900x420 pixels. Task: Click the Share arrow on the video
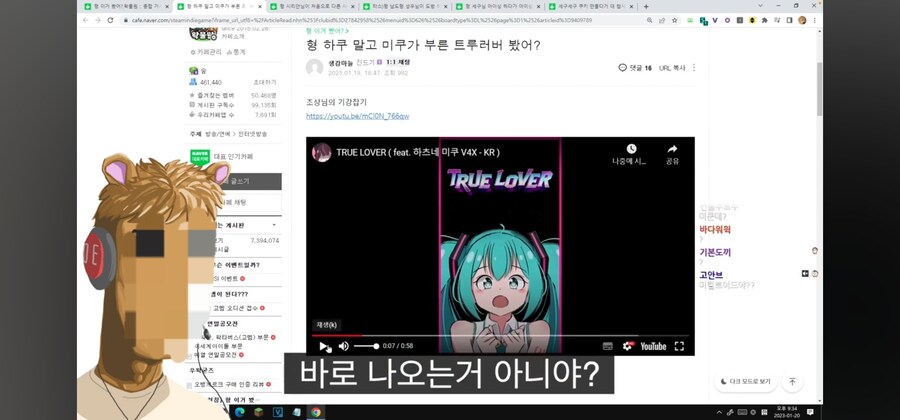[672, 149]
